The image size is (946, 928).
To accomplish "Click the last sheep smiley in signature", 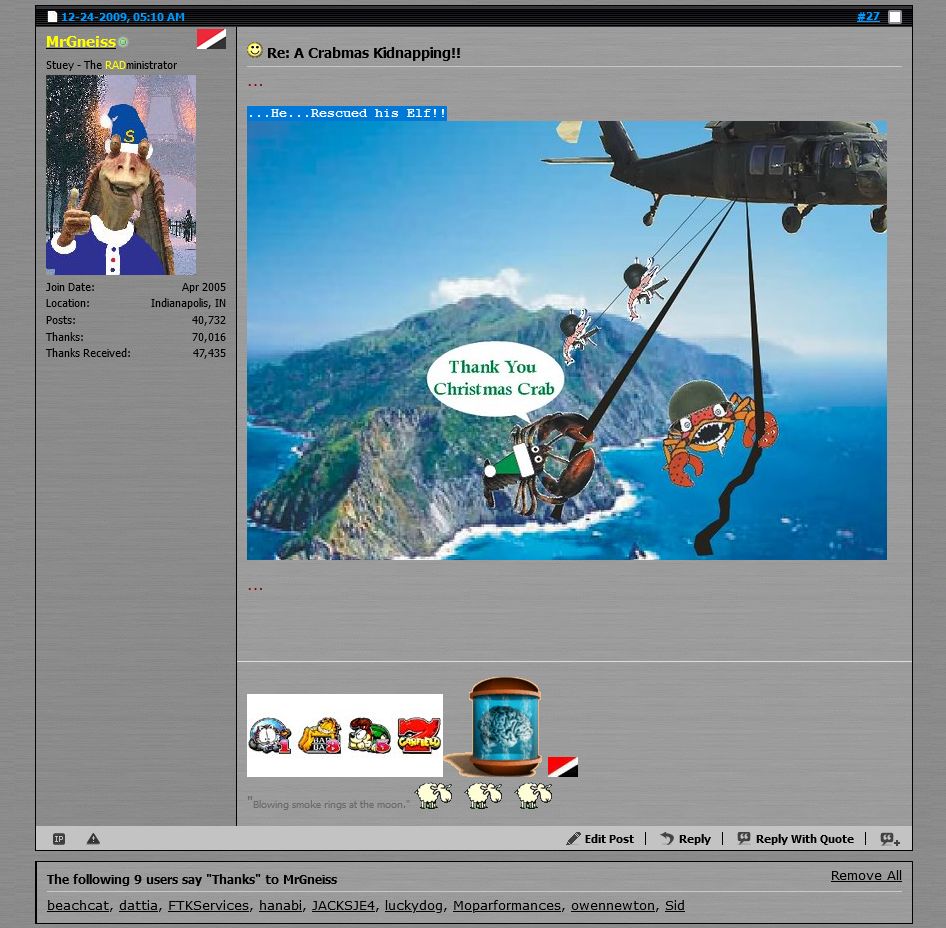I will tap(533, 795).
